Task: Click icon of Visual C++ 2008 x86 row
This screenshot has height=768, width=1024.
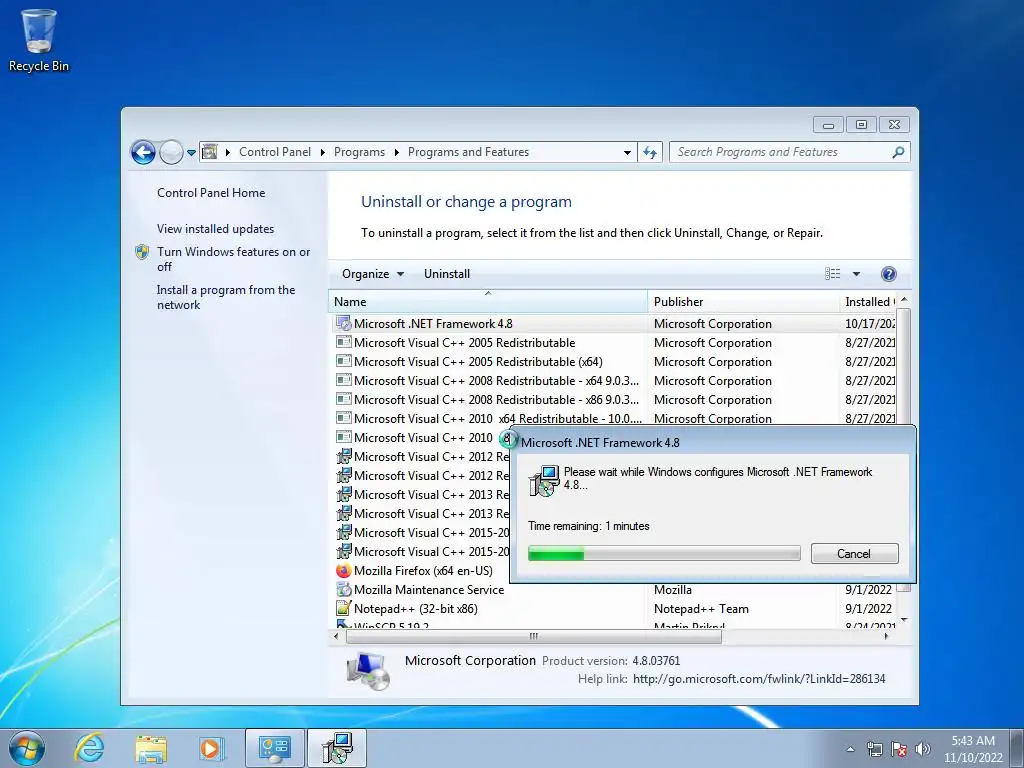Action: (344, 399)
